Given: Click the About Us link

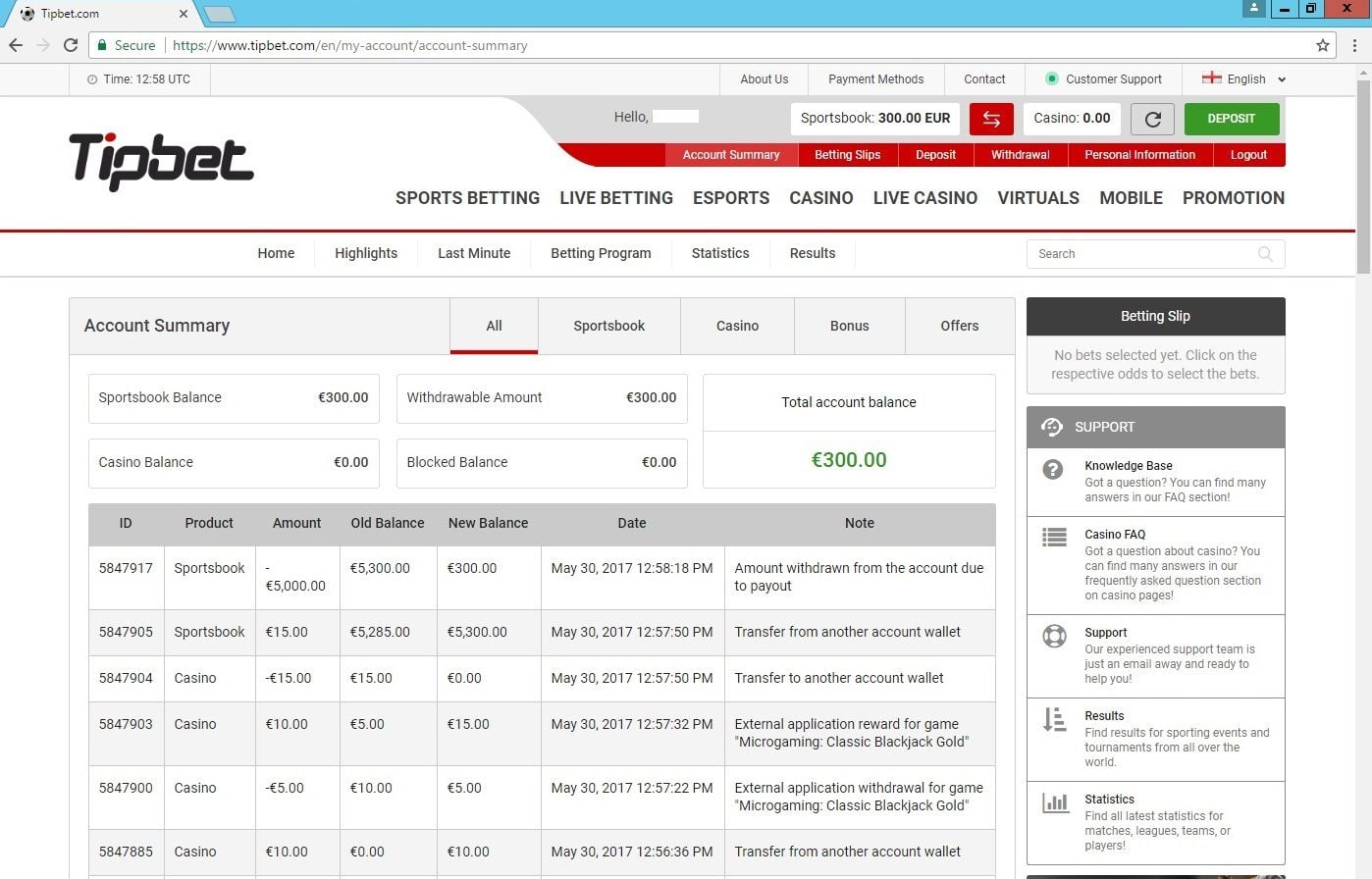Looking at the screenshot, I should [x=765, y=79].
